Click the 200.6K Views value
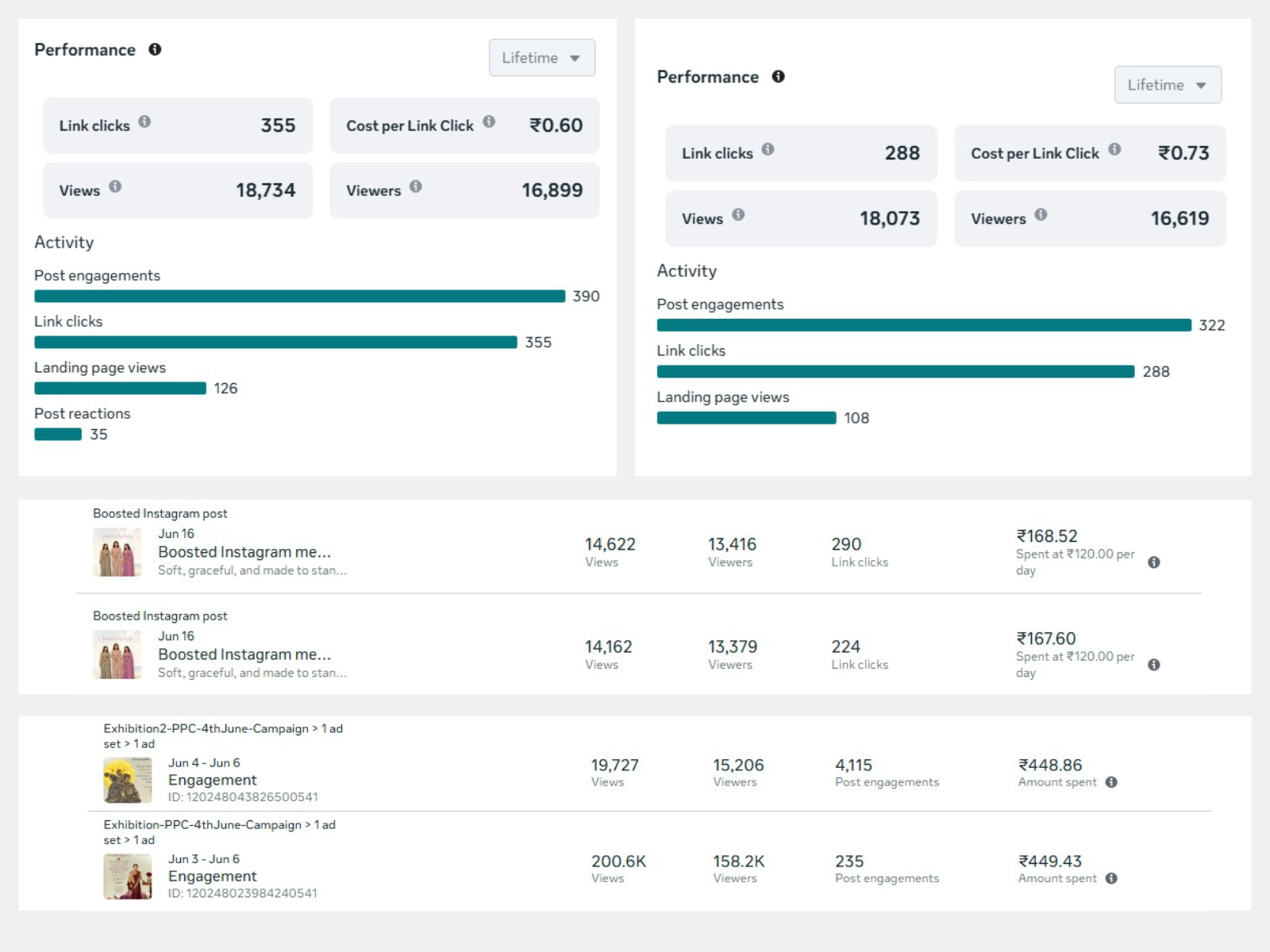The height and width of the screenshot is (952, 1270). (x=618, y=861)
